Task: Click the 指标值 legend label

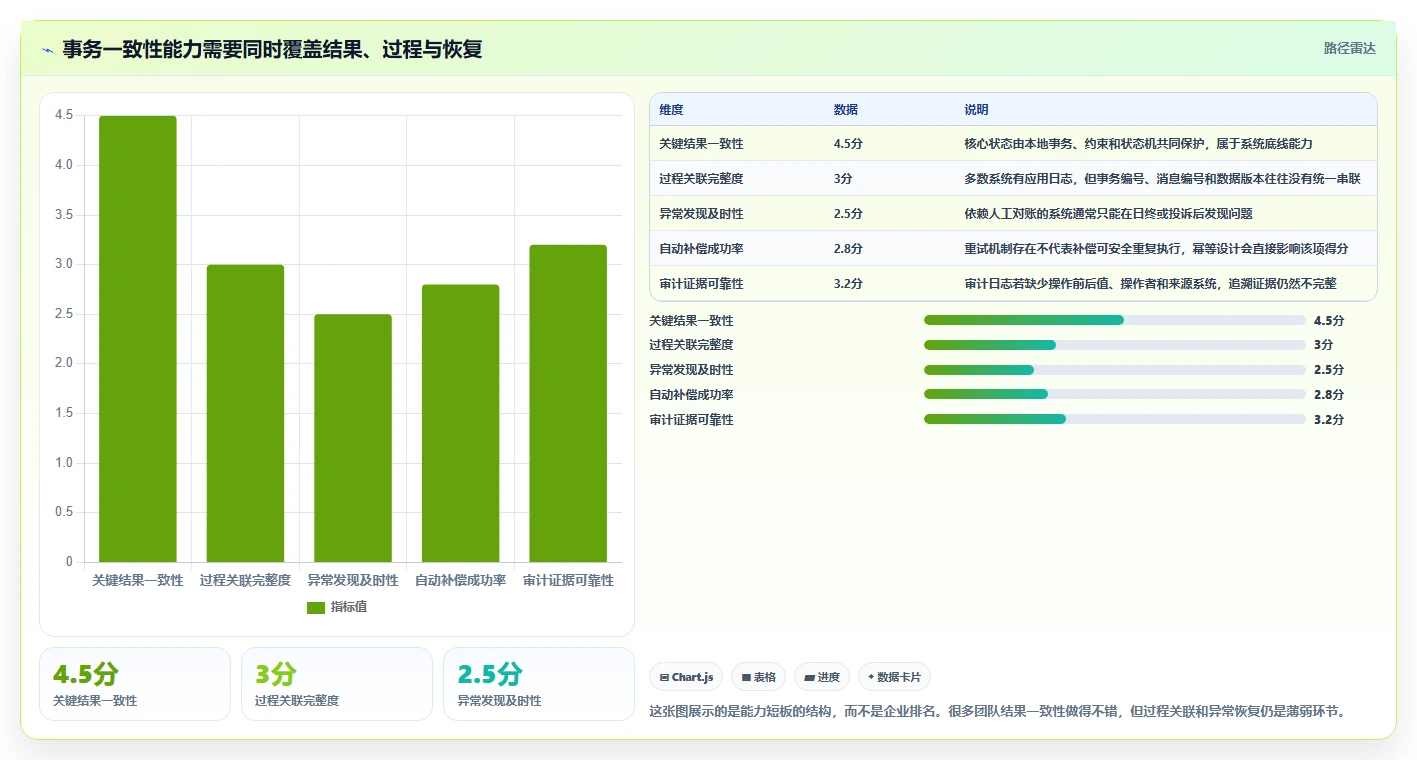Action: pyautogui.click(x=349, y=607)
